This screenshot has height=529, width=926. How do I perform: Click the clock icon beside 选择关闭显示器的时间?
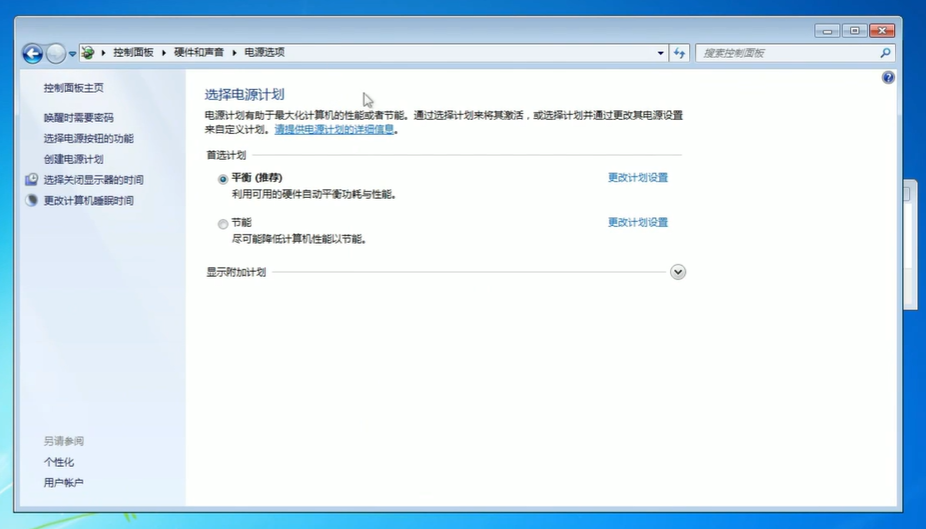[32, 180]
